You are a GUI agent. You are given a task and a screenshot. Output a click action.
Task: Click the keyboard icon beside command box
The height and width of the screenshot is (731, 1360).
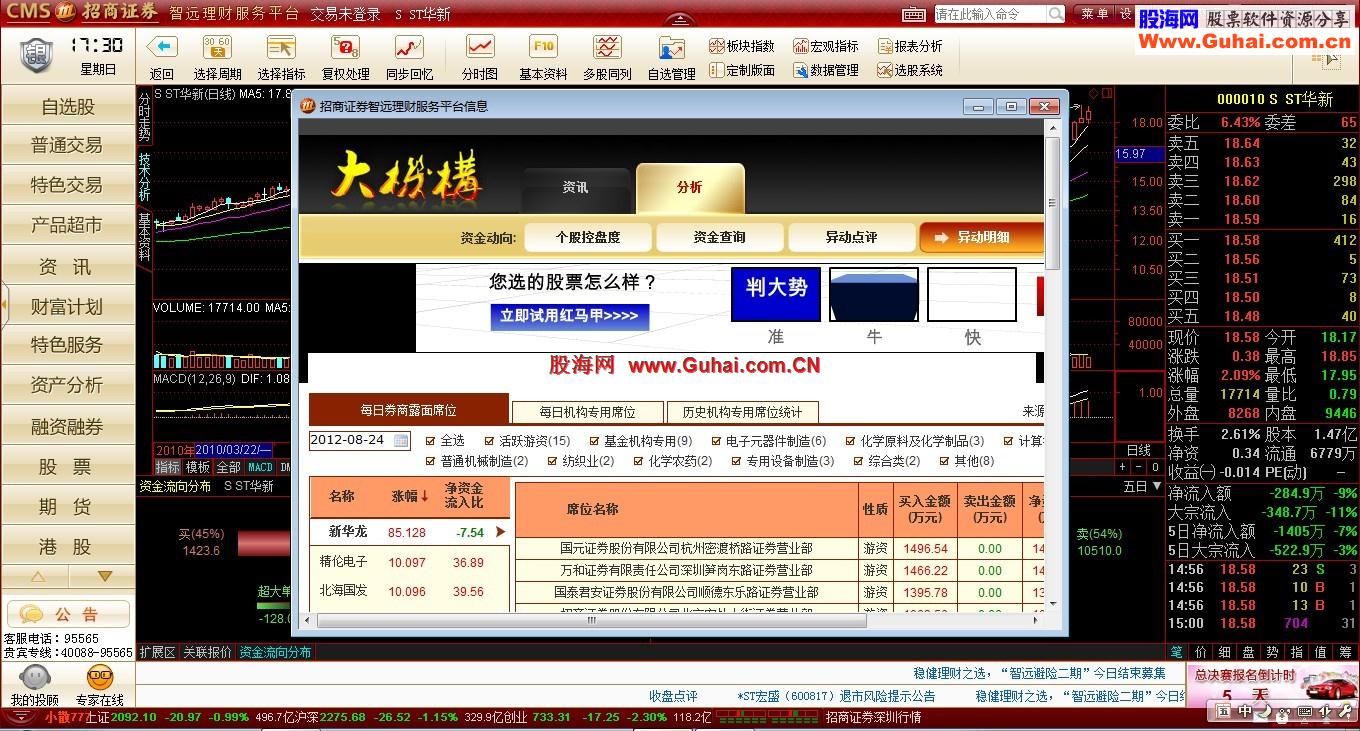pos(914,14)
